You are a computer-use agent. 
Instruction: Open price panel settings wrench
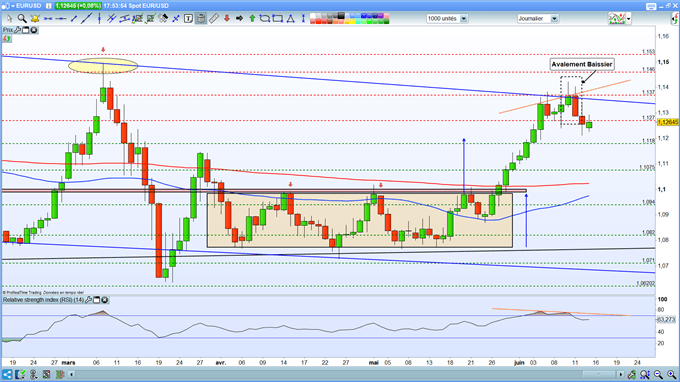click(x=18, y=30)
